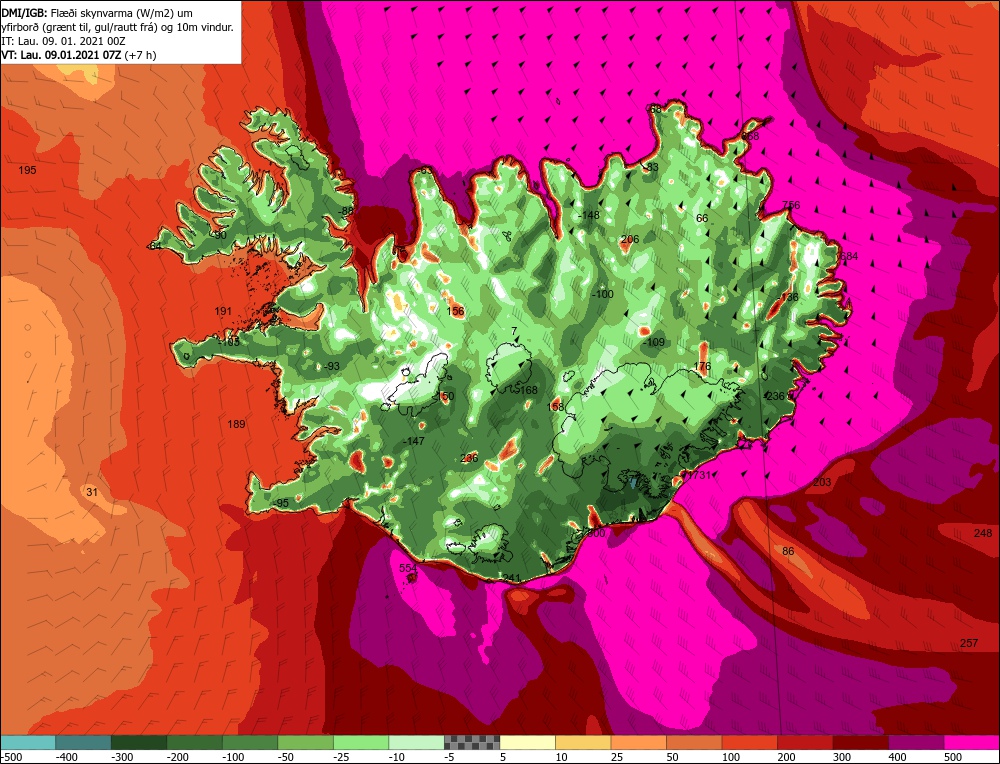The height and width of the screenshot is (764, 1000).
Task: Click the -400 label on the legend scale
Action: point(66,757)
